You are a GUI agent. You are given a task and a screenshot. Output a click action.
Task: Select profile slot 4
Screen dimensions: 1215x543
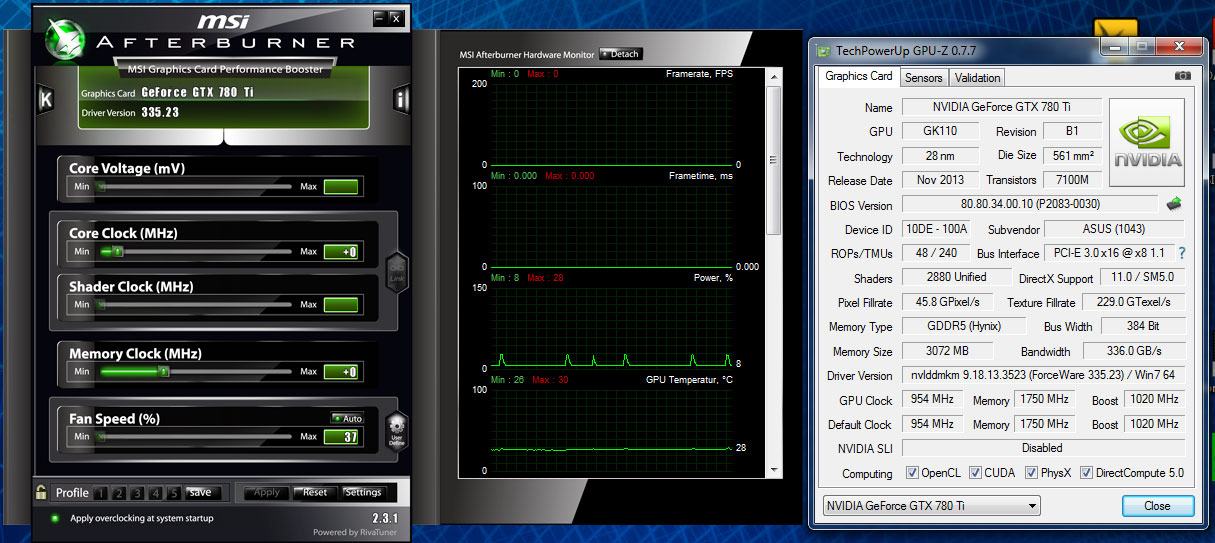[x=155, y=493]
